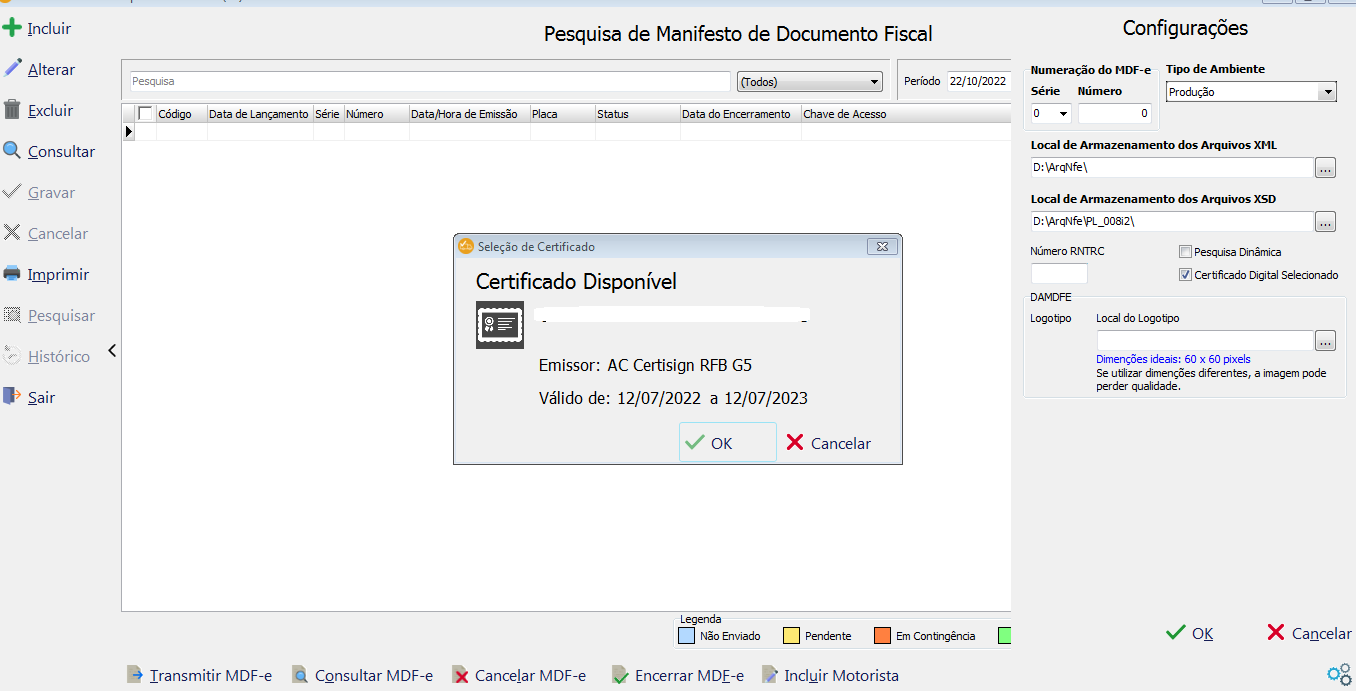Open Consultar with the magnifier icon
This screenshot has width=1356, height=691.
point(12,151)
